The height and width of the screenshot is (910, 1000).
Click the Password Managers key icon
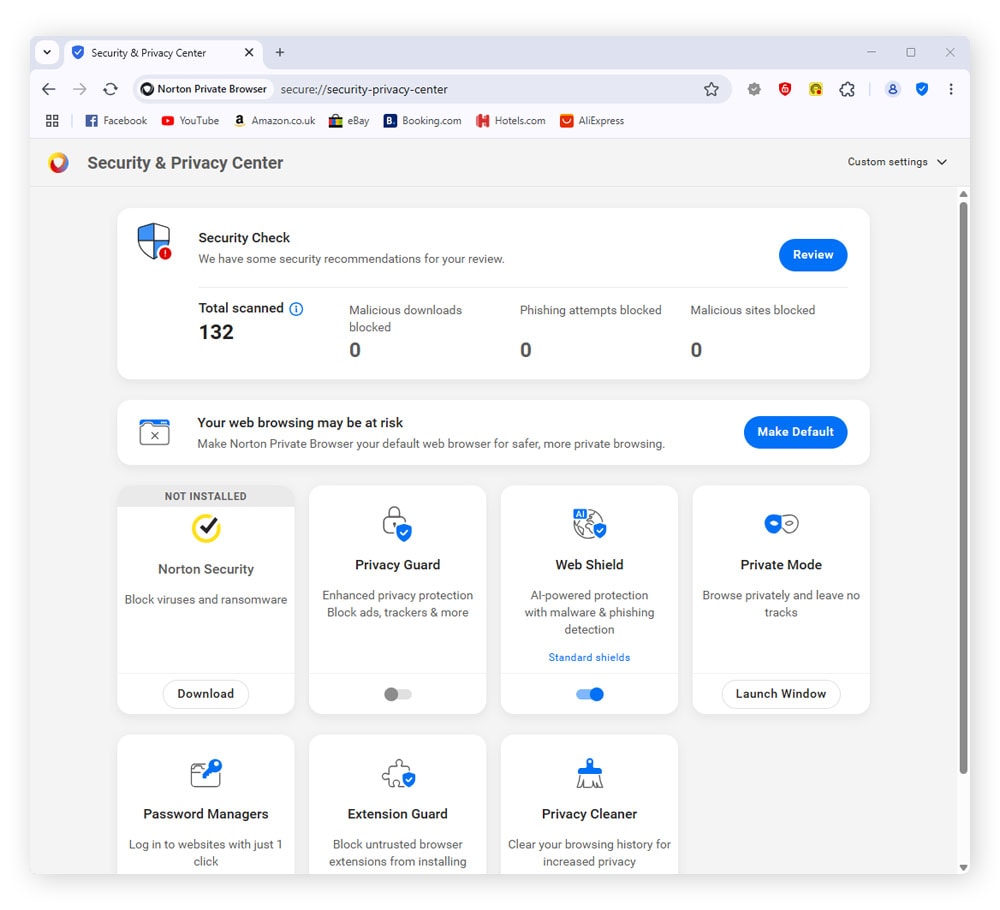[206, 773]
